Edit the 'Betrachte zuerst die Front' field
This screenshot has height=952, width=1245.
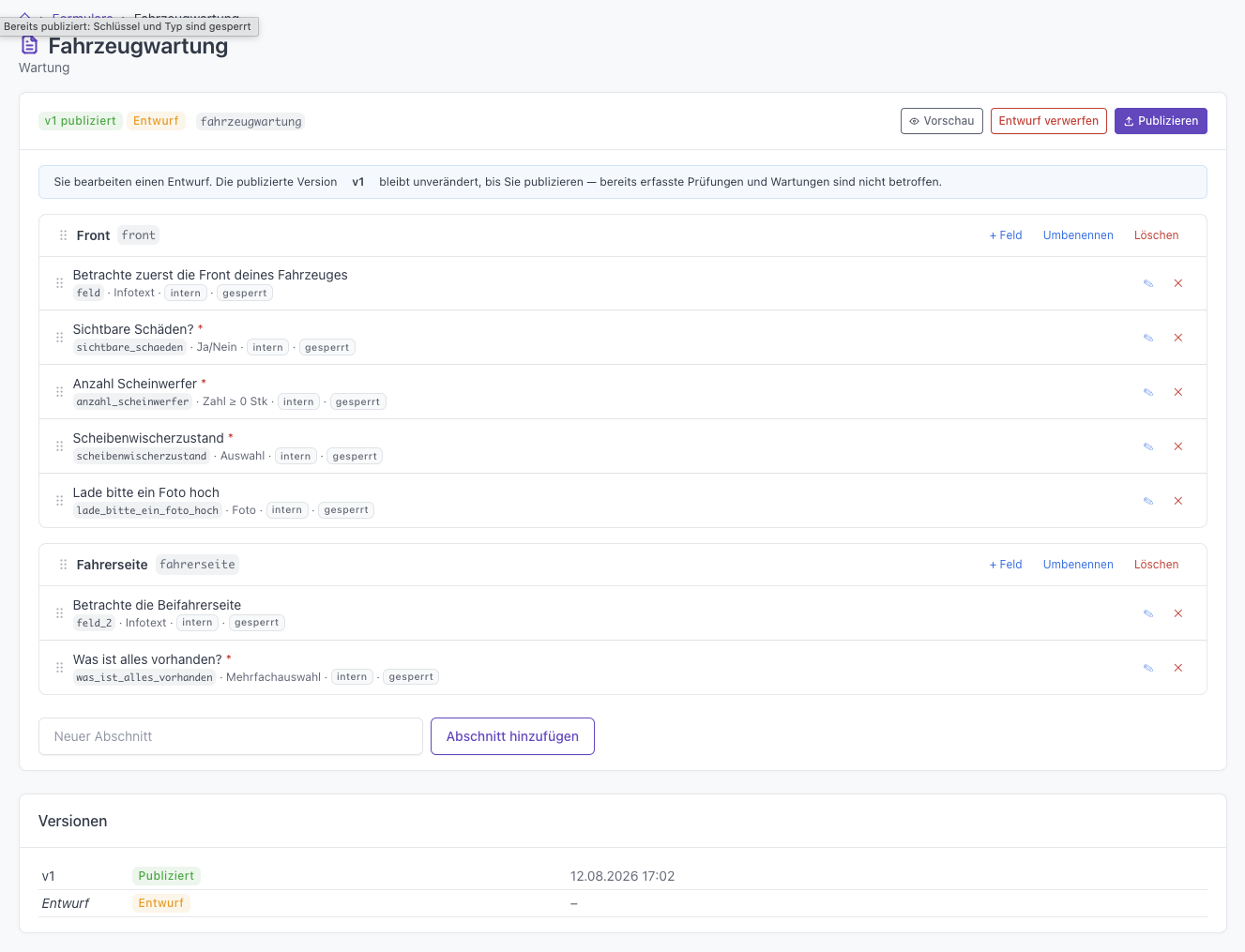tap(1147, 283)
